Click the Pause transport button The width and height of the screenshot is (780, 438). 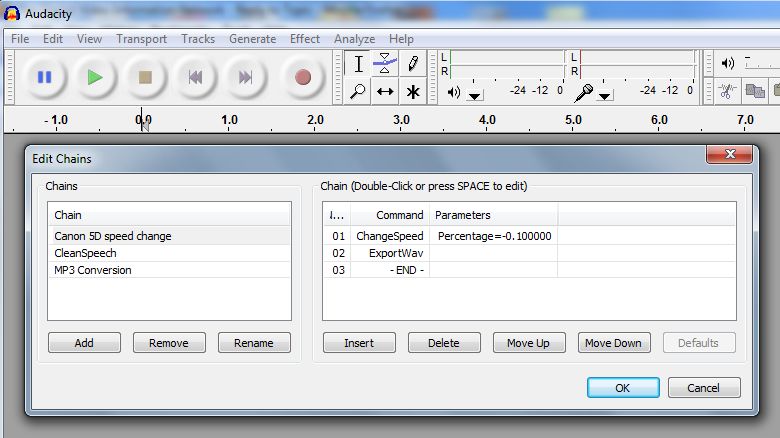(45, 77)
